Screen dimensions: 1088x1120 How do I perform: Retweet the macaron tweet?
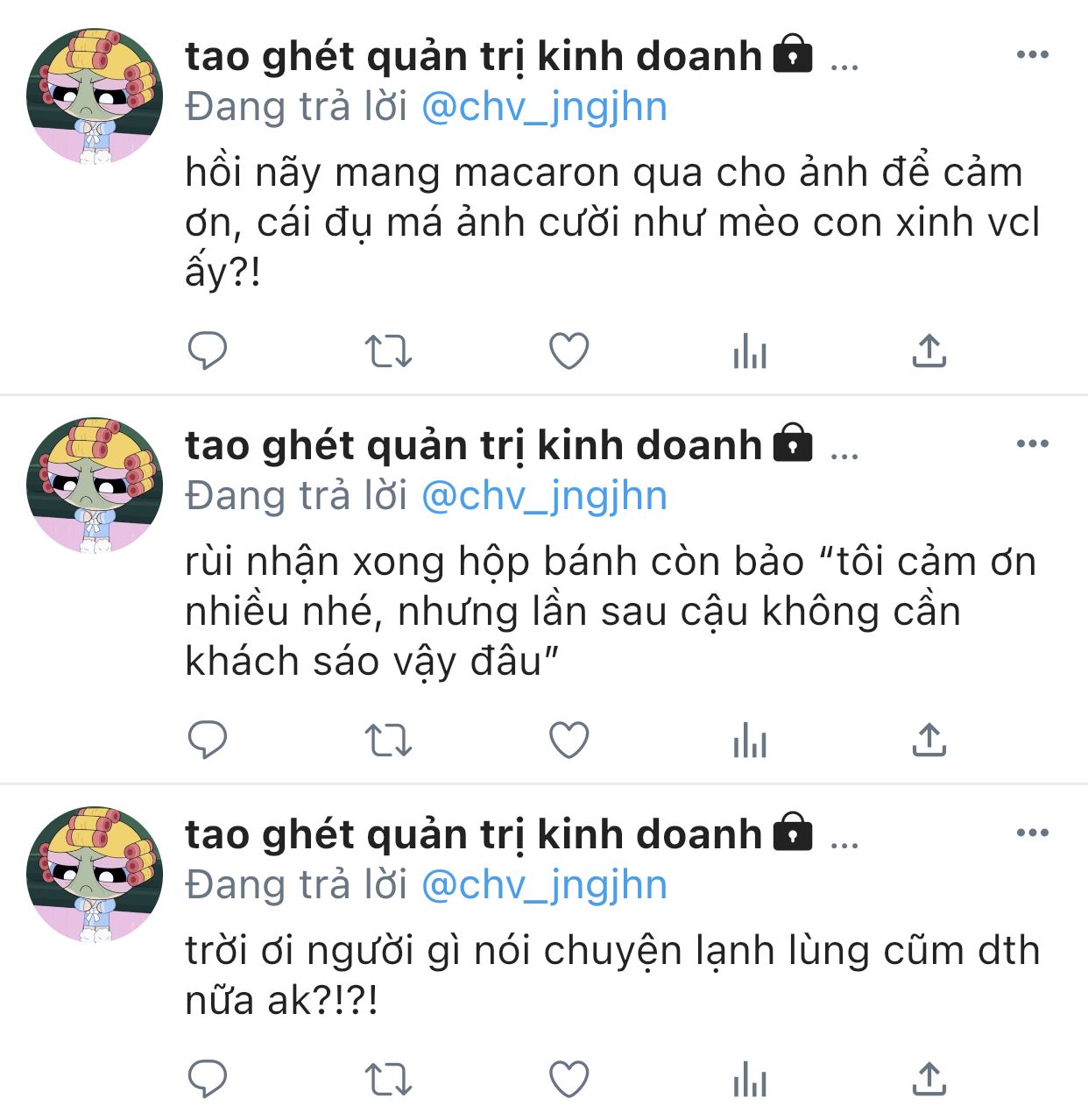pos(388,351)
